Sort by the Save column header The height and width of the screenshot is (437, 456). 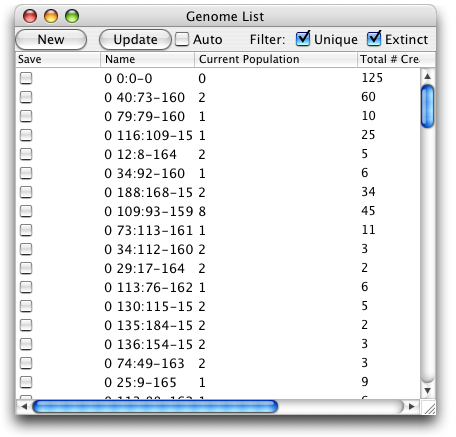click(58, 59)
